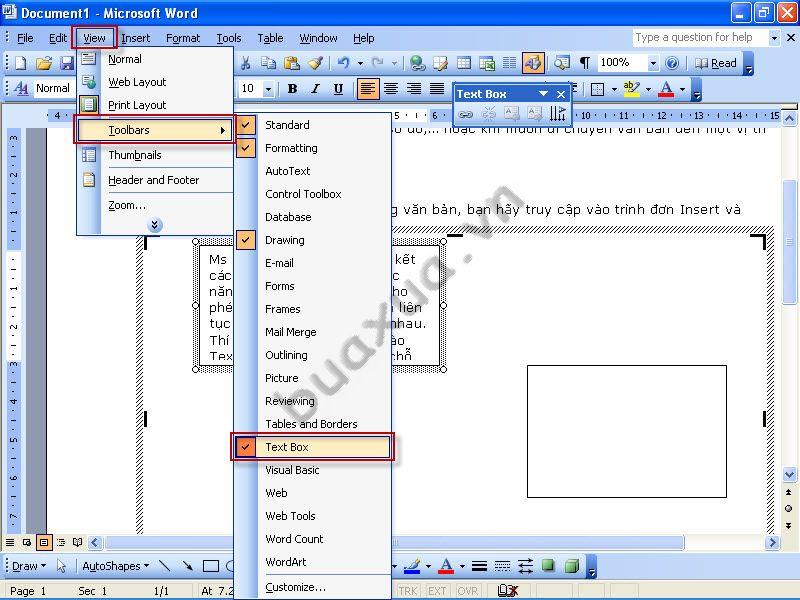This screenshot has width=800, height=600.
Task: Click the Copy icon
Action: tap(268, 63)
